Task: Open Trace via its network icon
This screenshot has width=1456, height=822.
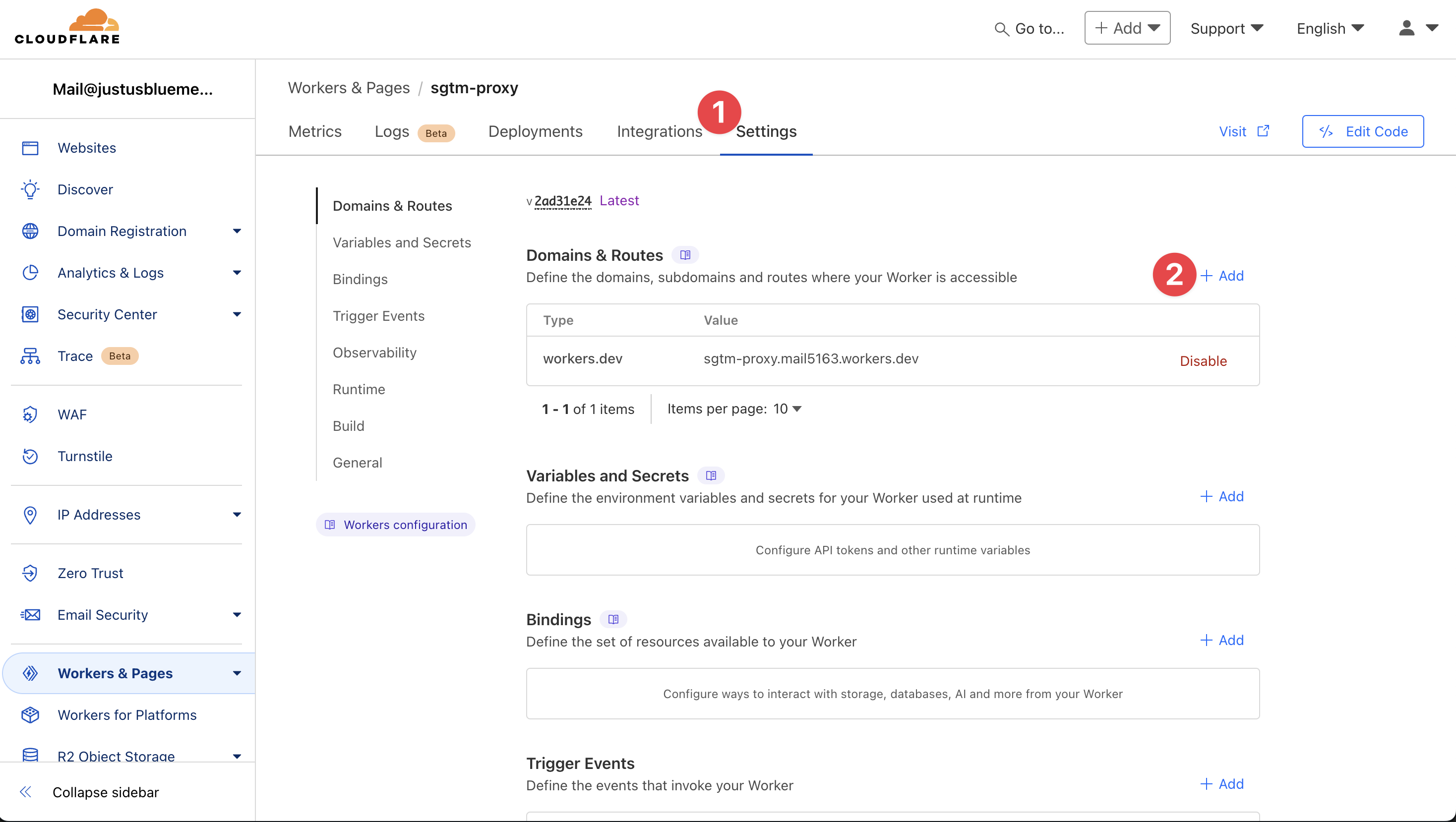Action: tap(30, 356)
